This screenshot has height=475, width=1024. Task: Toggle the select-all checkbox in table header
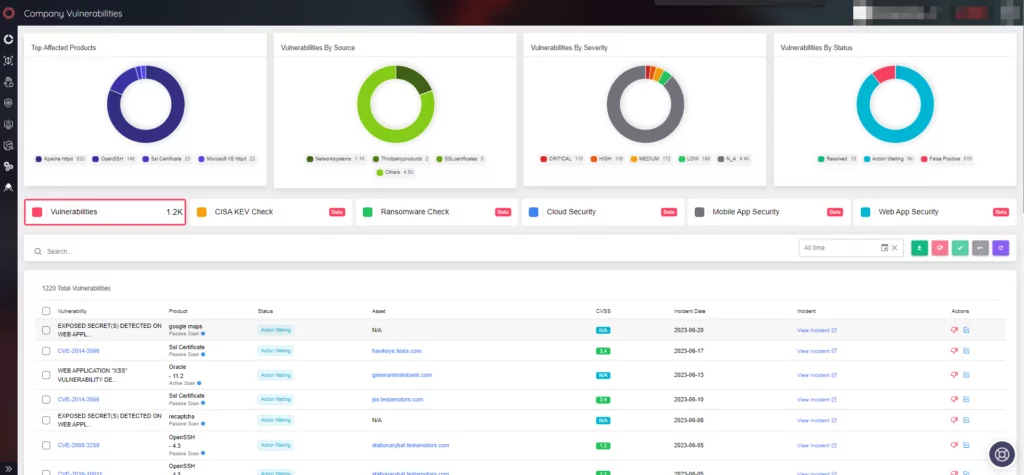coord(46,311)
